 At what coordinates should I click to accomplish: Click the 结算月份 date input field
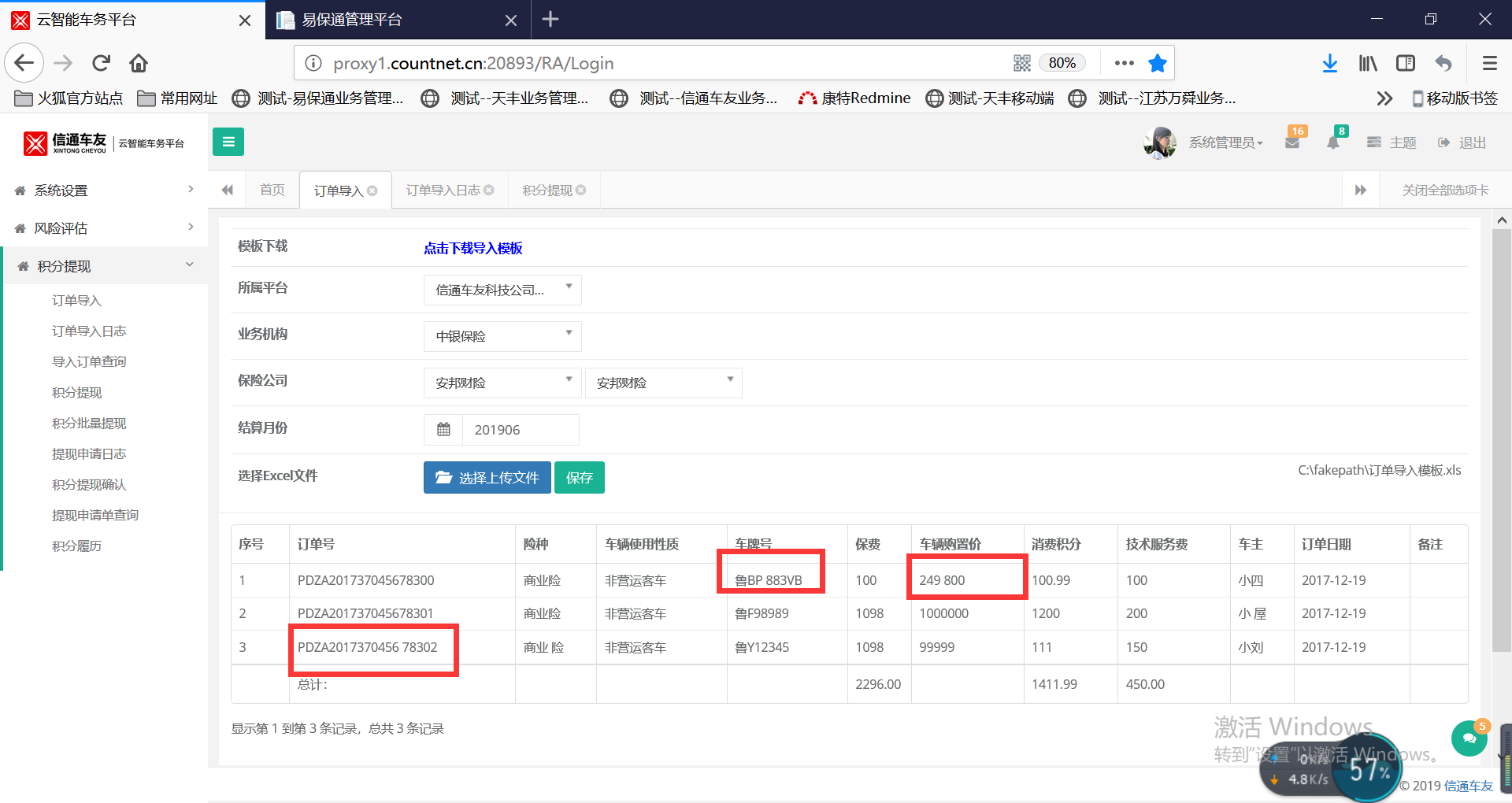pyautogui.click(x=521, y=430)
